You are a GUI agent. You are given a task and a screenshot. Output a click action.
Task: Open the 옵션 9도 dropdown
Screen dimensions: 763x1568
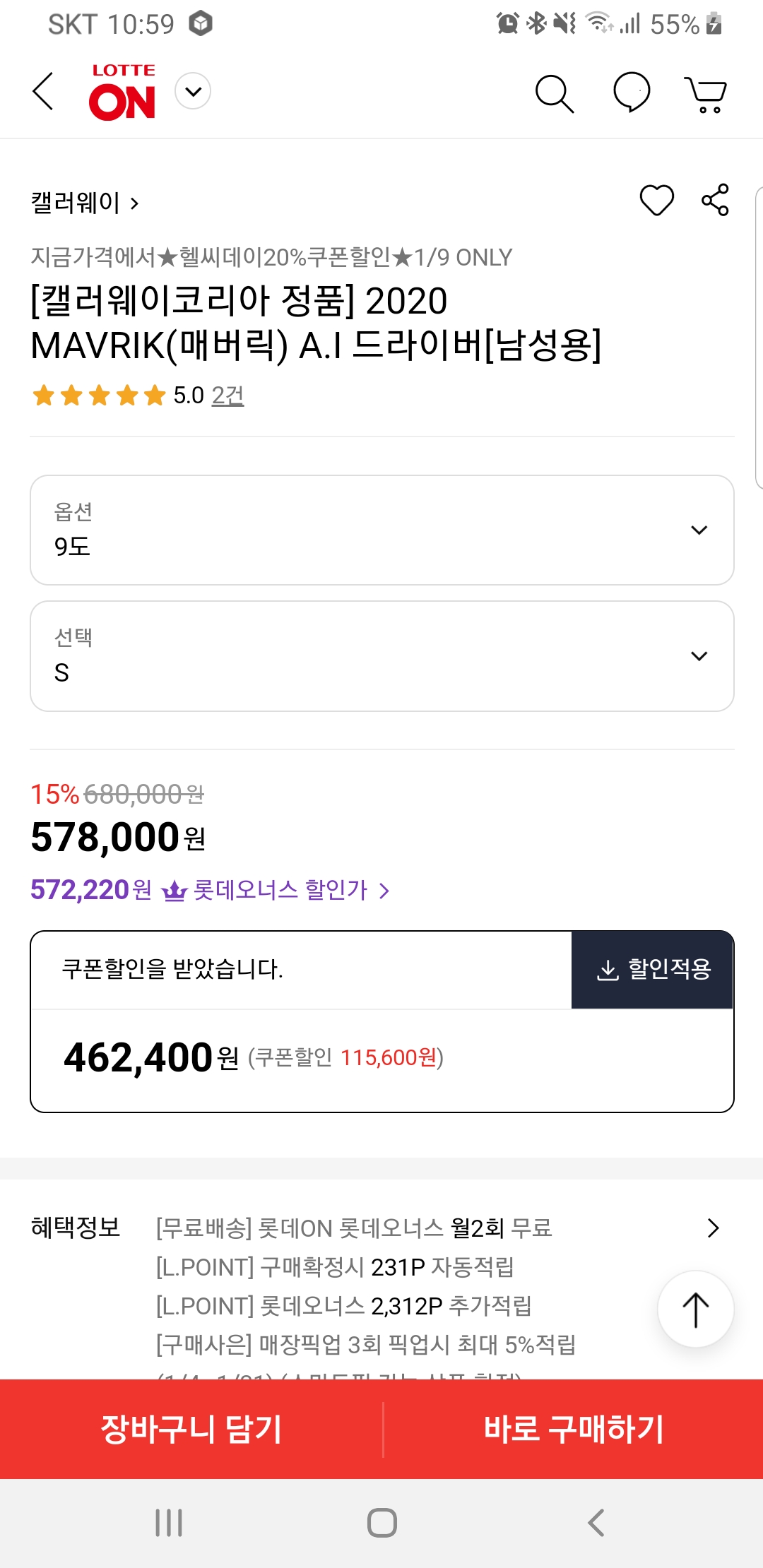tap(381, 530)
